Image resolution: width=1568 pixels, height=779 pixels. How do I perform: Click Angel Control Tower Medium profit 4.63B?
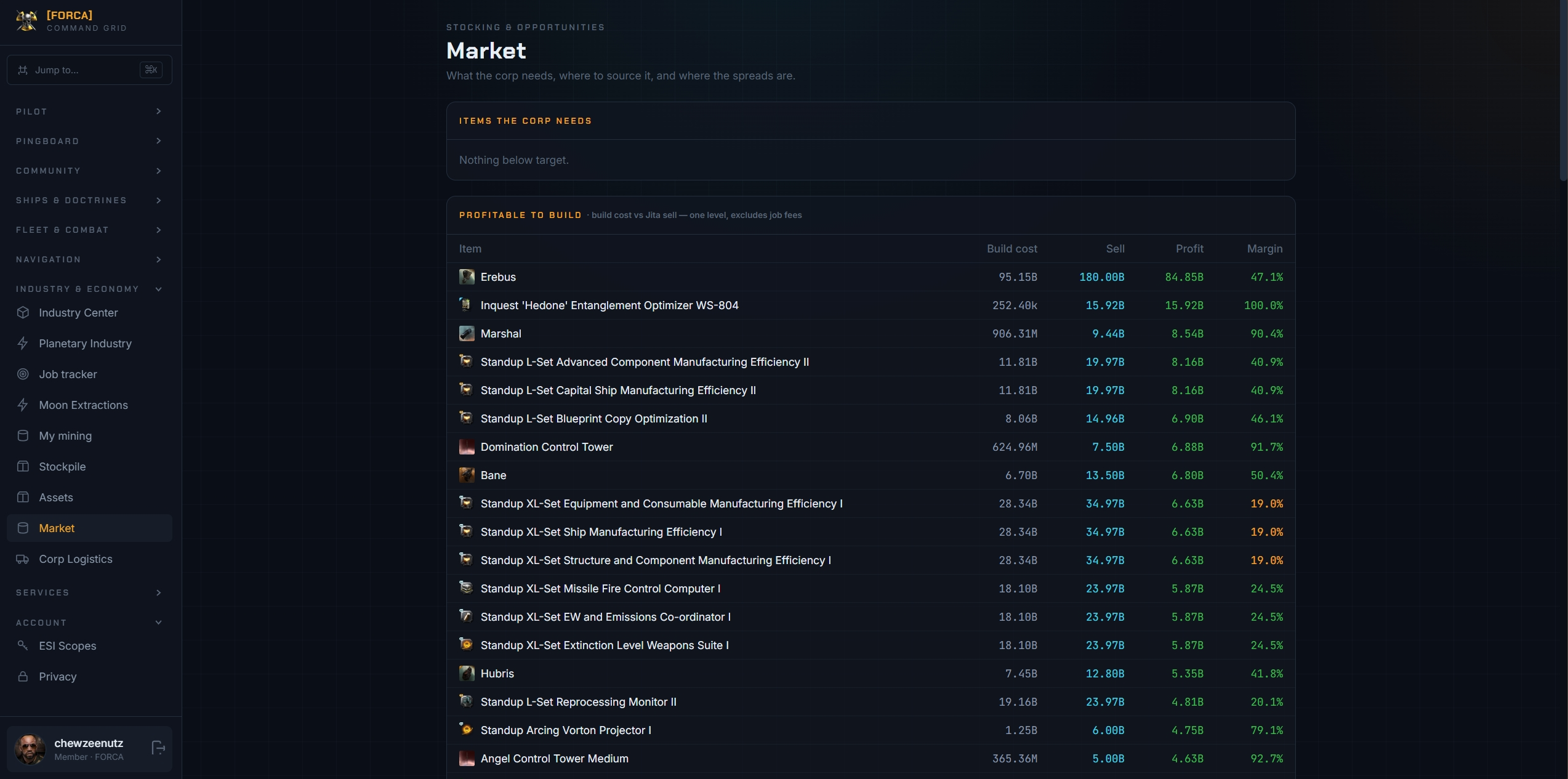pyautogui.click(x=1187, y=759)
